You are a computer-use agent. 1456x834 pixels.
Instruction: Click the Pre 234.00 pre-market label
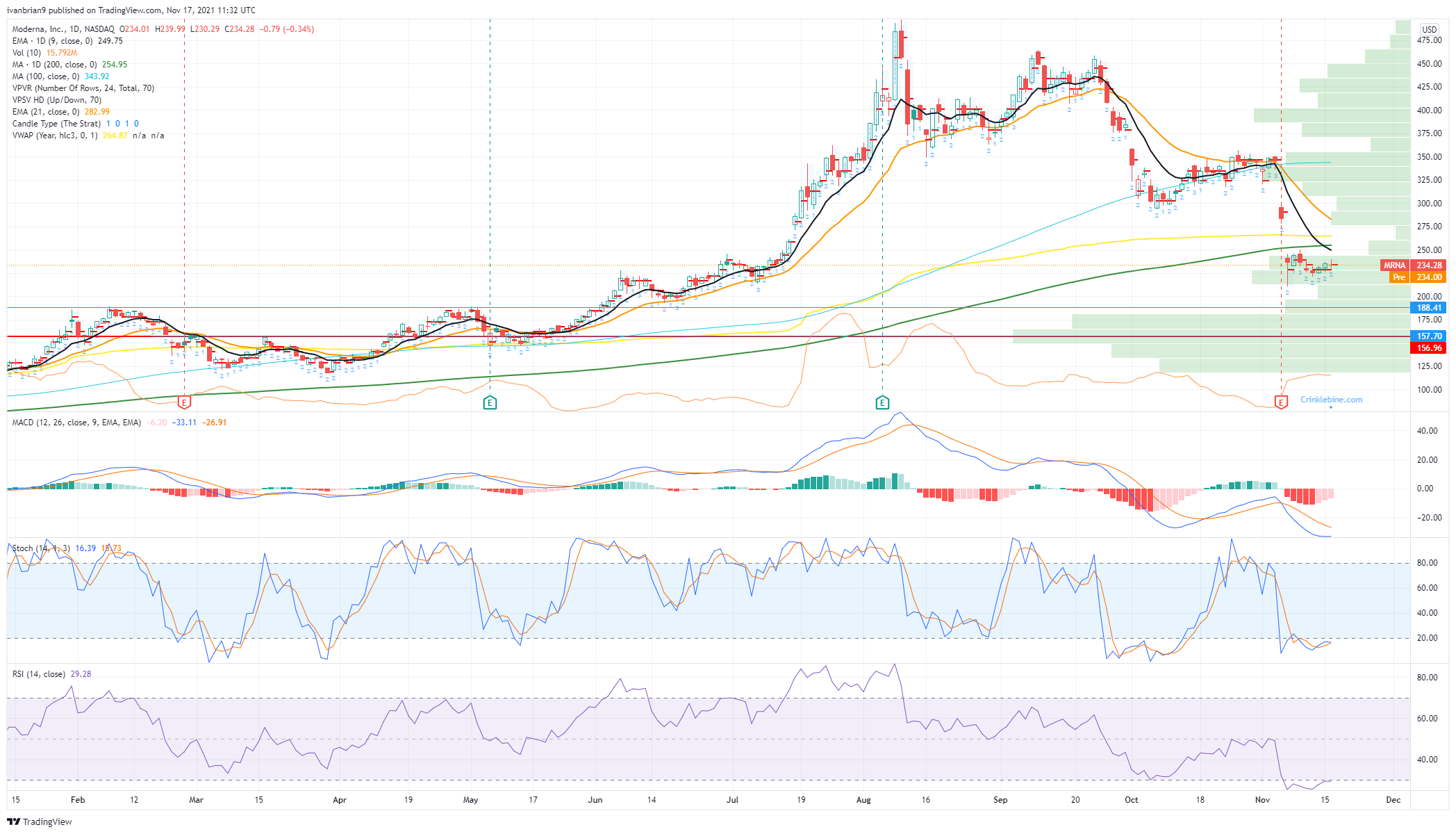tap(1418, 277)
